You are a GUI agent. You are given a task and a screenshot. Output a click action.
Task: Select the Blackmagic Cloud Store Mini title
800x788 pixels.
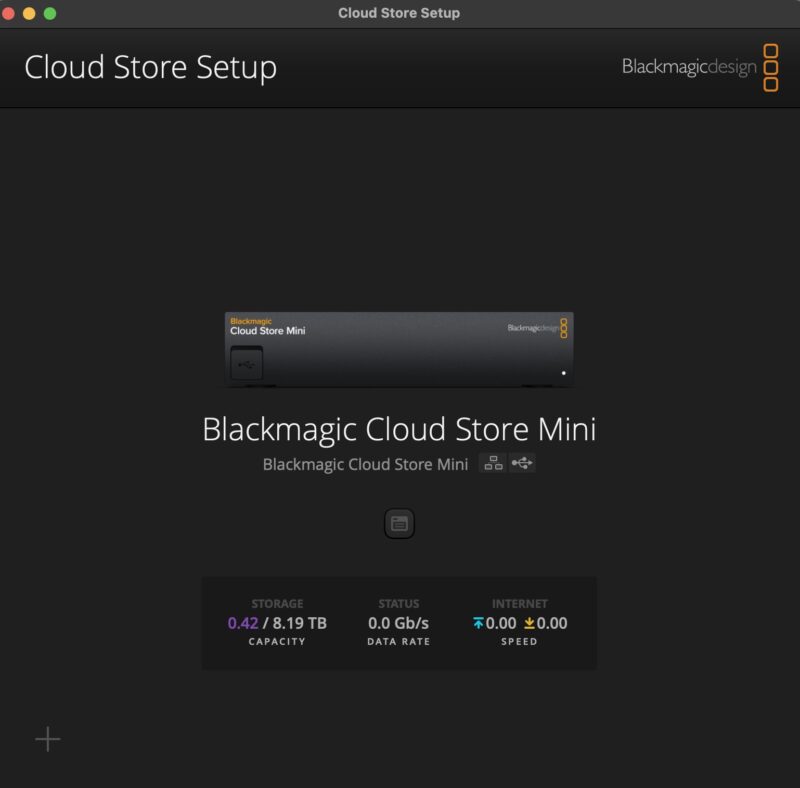pyautogui.click(x=400, y=428)
